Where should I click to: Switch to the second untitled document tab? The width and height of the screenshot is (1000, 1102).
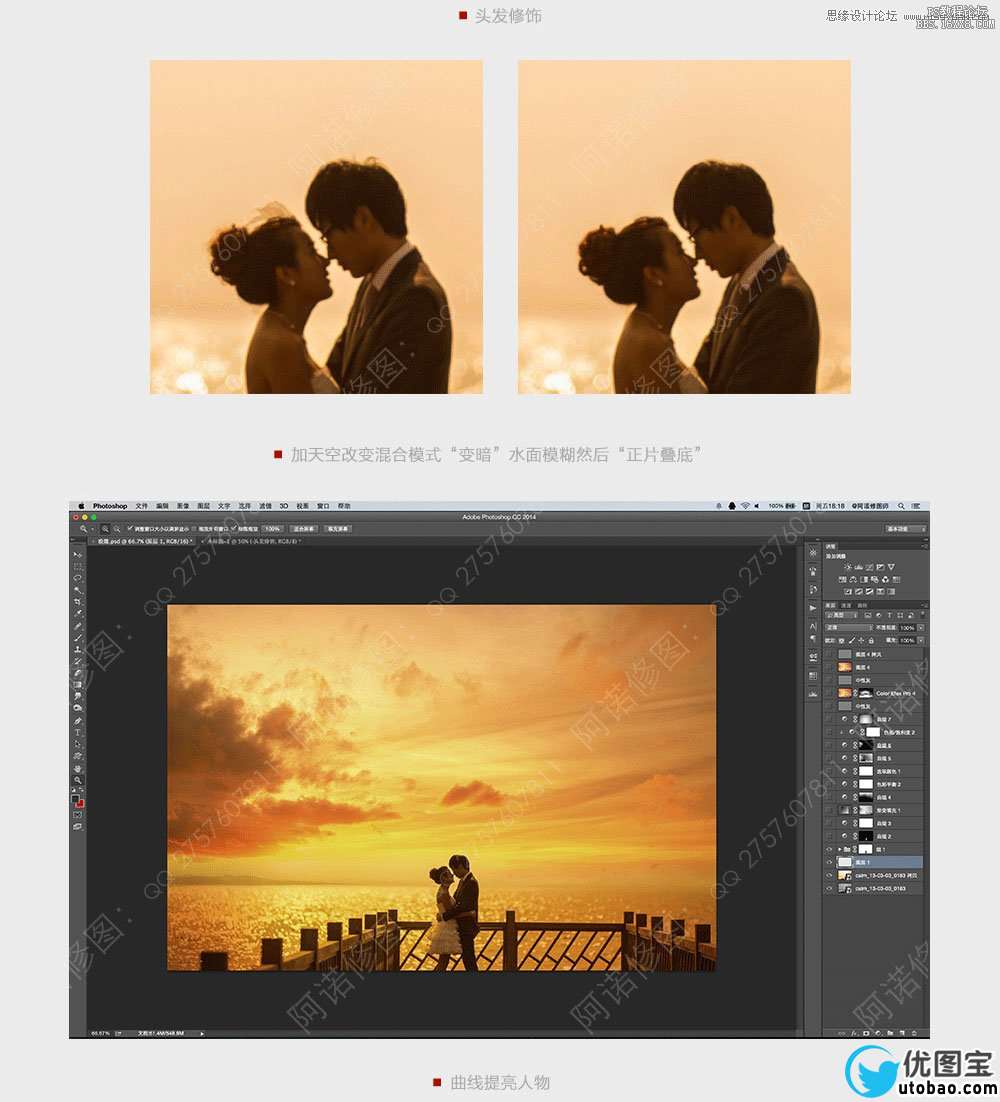coord(252,541)
